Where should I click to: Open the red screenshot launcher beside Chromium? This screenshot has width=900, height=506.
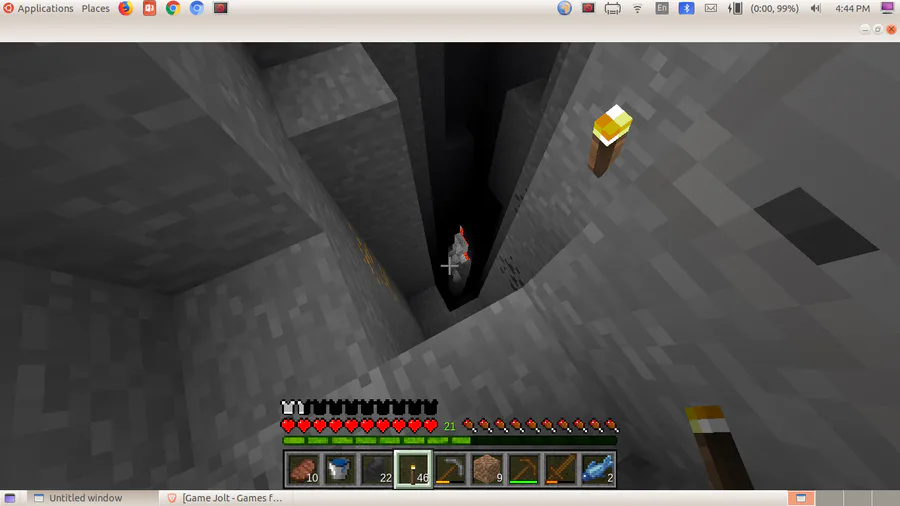click(220, 8)
